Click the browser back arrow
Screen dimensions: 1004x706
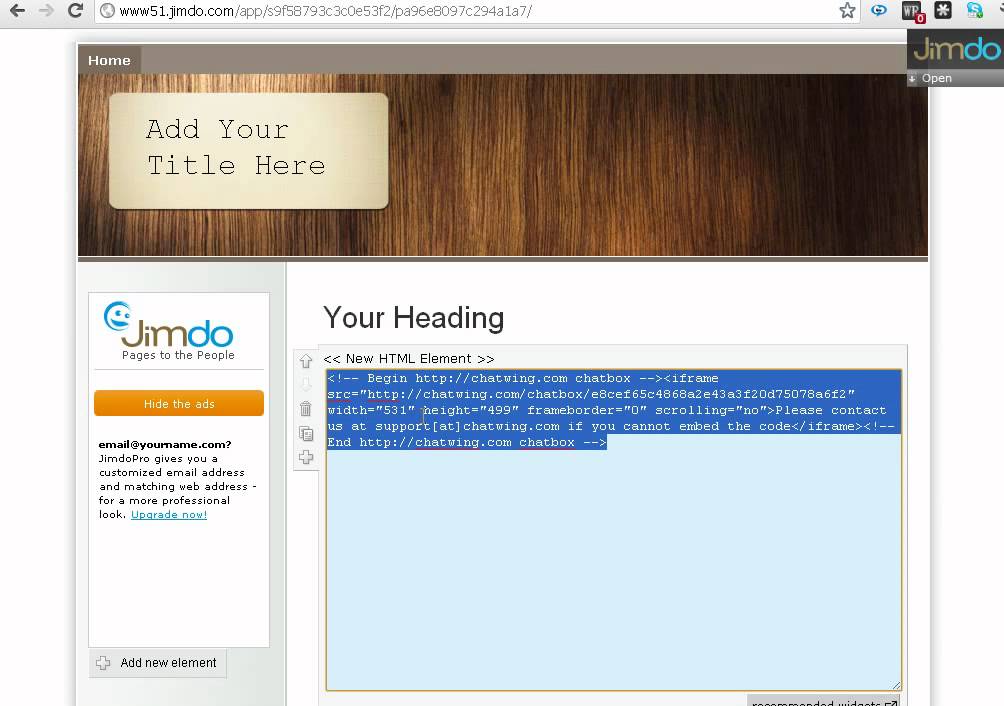pos(17,10)
